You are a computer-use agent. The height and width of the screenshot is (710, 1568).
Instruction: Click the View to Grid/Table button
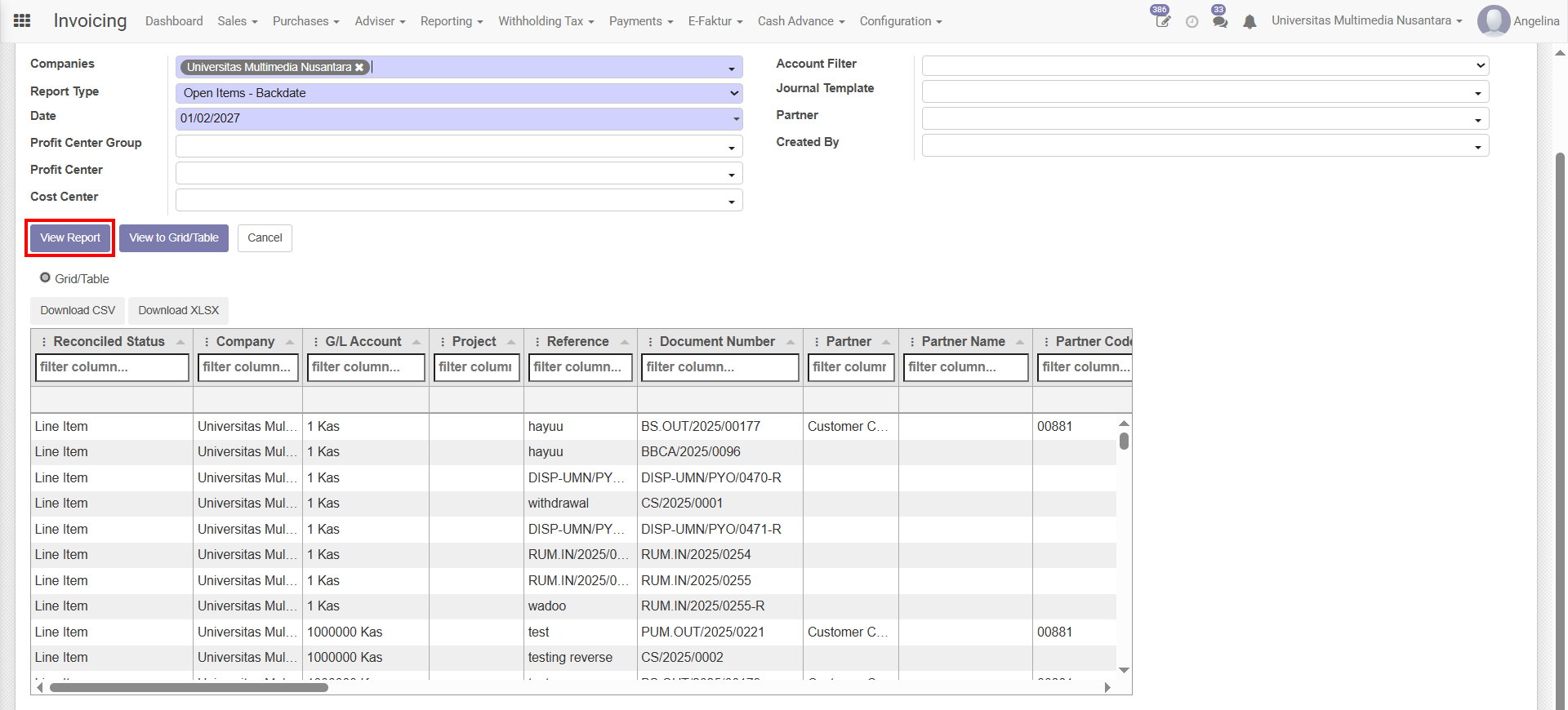point(173,237)
